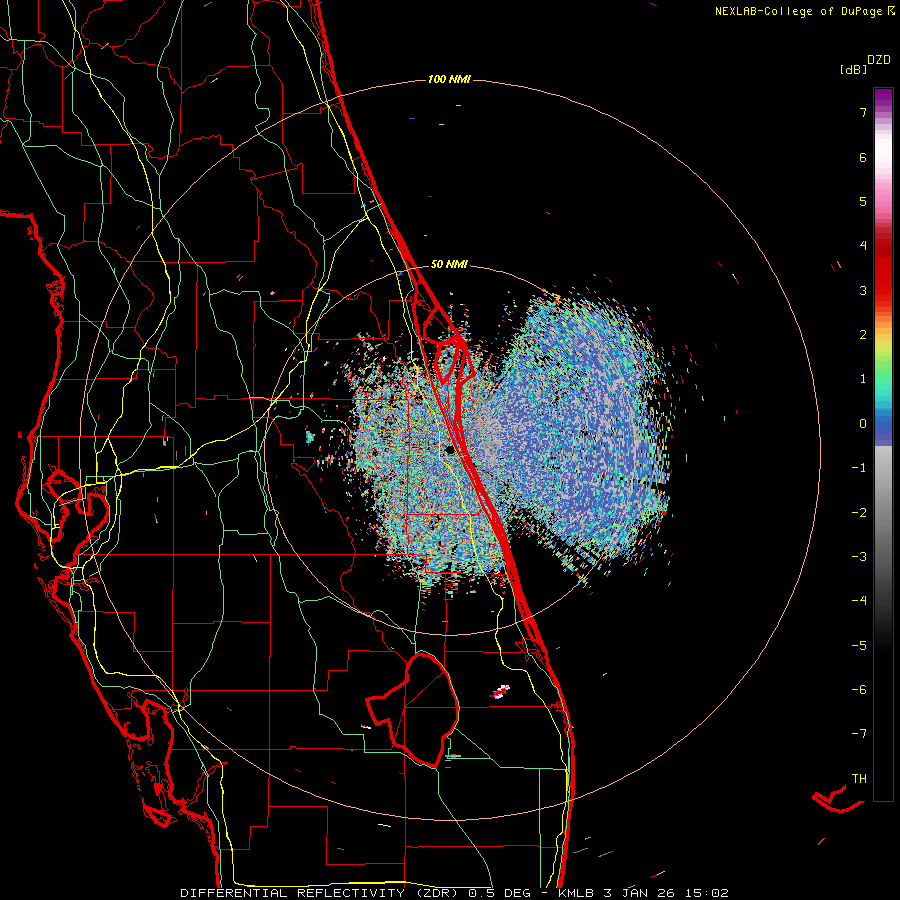
Task: Click the 100 NMI range ring label
Action: (x=449, y=79)
